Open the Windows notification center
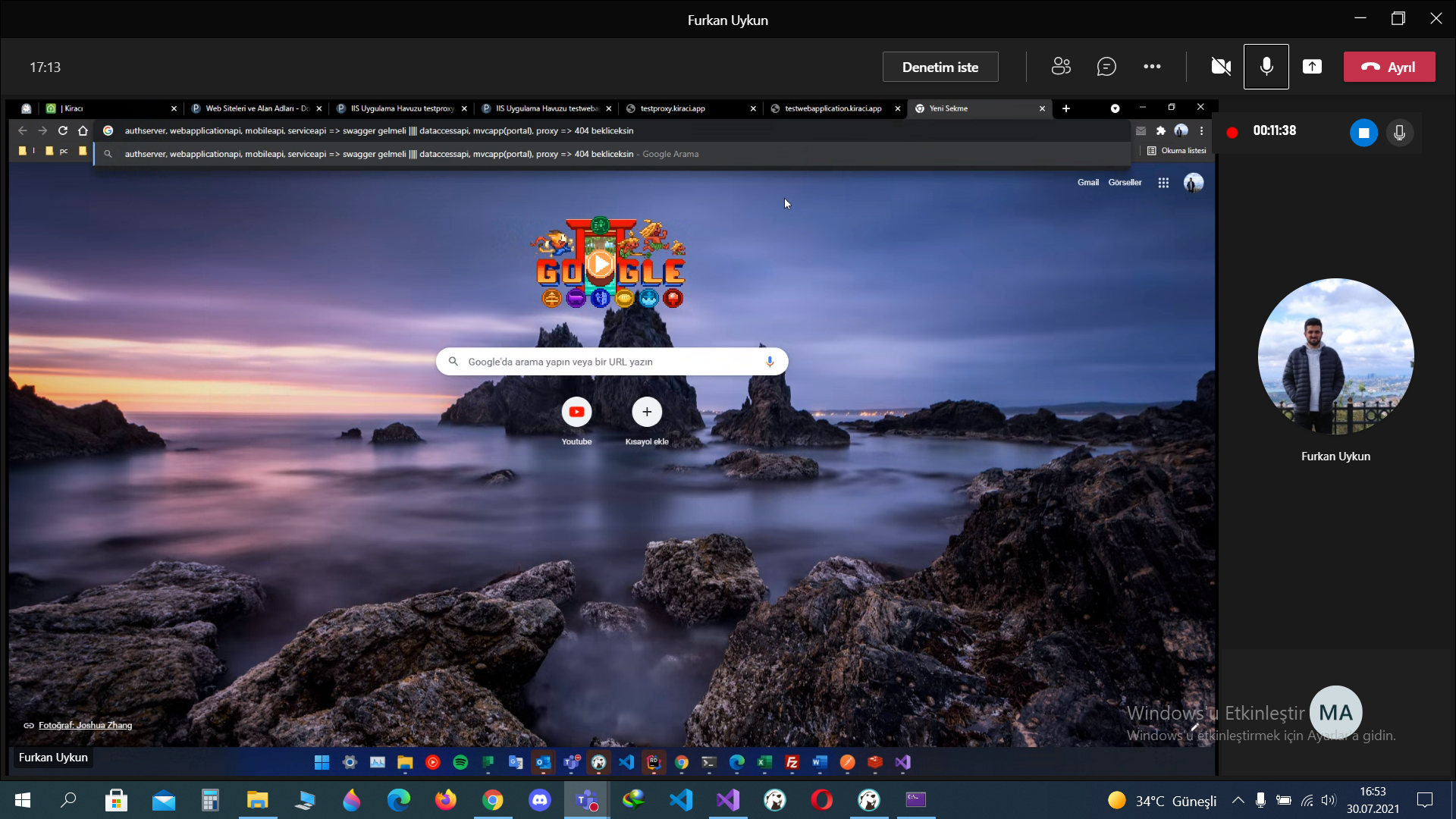The width and height of the screenshot is (1456, 819). (1424, 800)
